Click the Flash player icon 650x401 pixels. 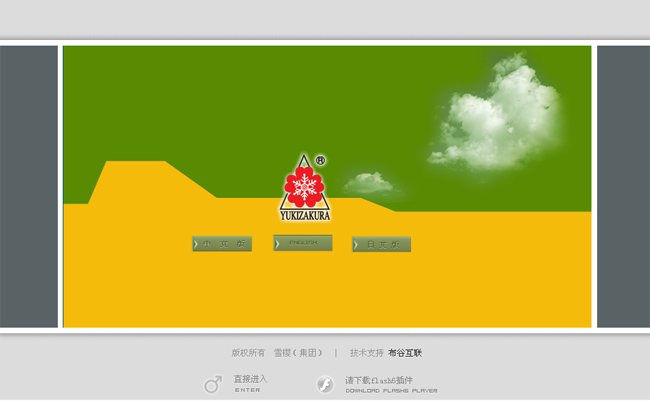pyautogui.click(x=325, y=384)
